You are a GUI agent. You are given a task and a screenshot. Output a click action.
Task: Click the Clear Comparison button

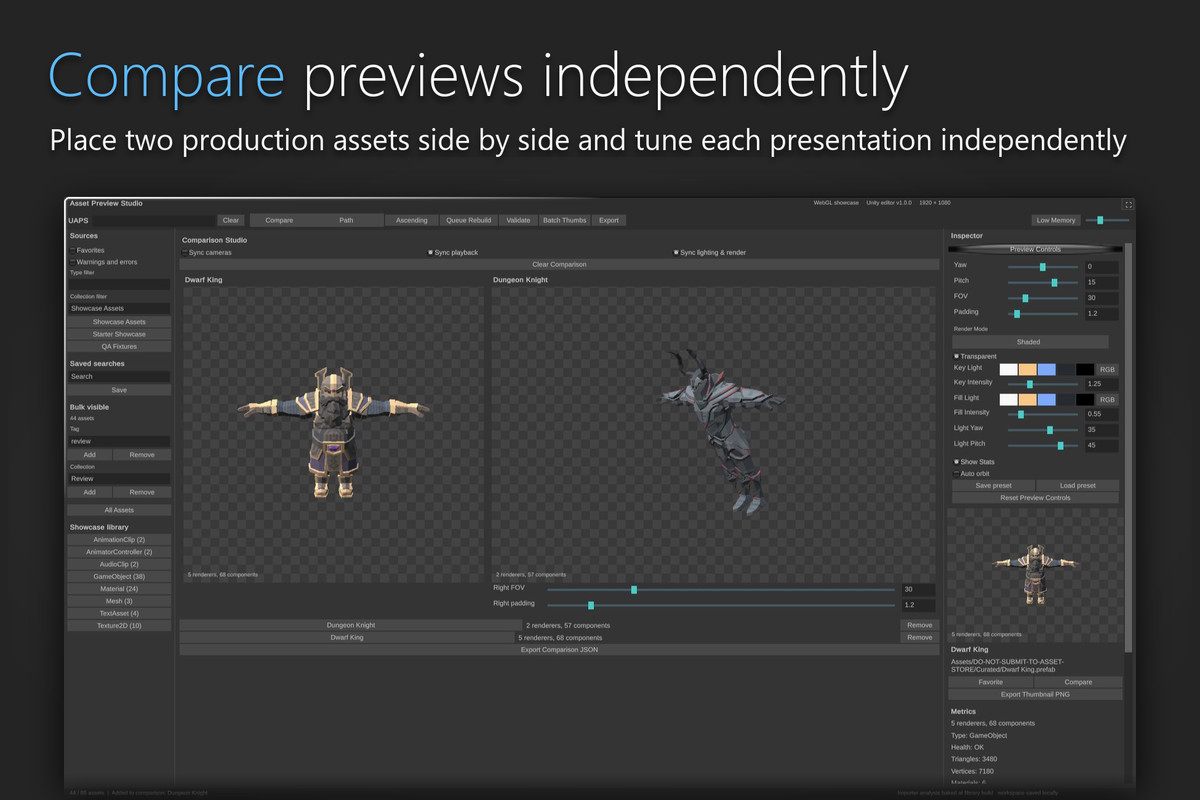click(x=559, y=265)
